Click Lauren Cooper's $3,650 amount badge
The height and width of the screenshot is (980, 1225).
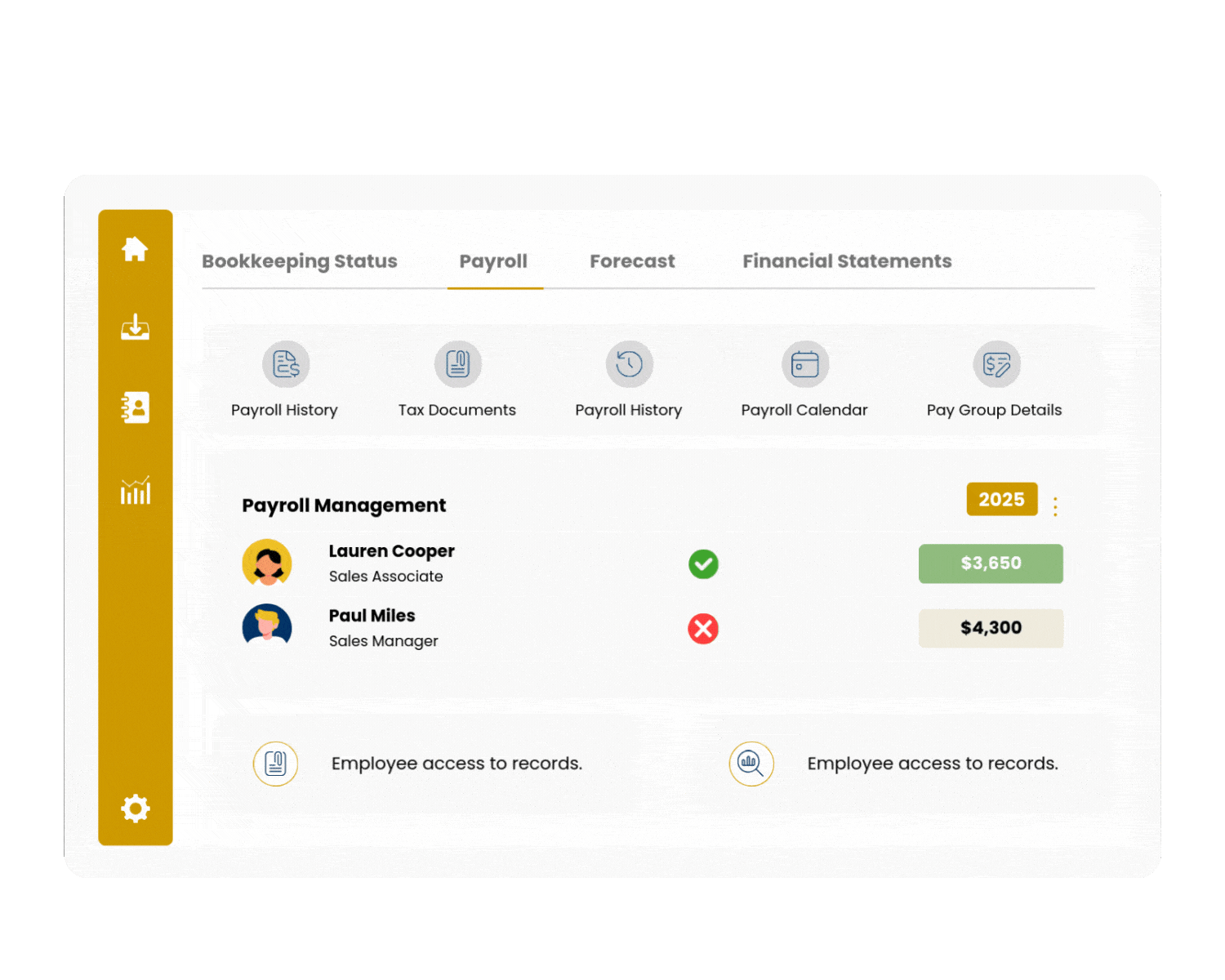991,563
